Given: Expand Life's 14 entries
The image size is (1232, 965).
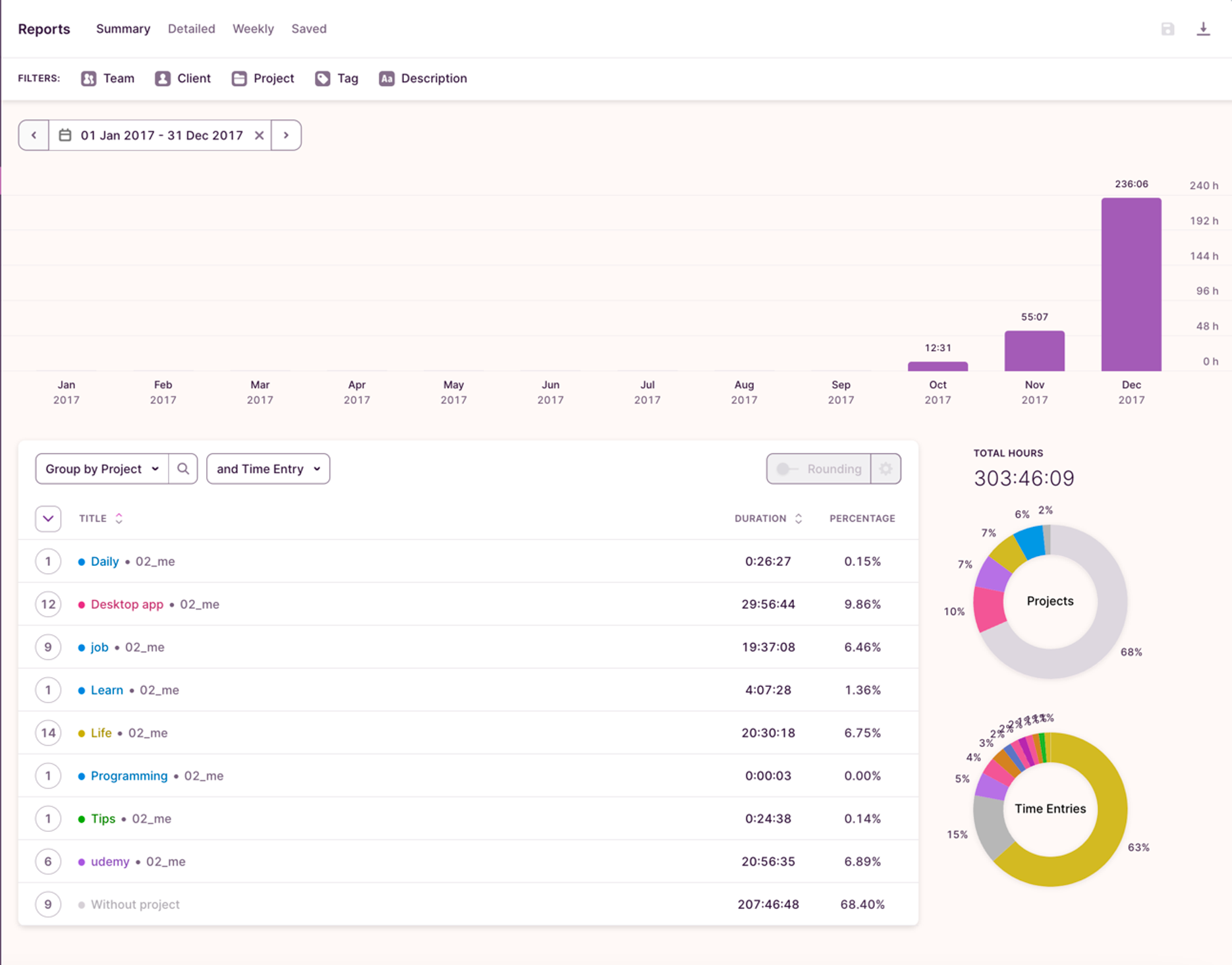Looking at the screenshot, I should (x=48, y=732).
